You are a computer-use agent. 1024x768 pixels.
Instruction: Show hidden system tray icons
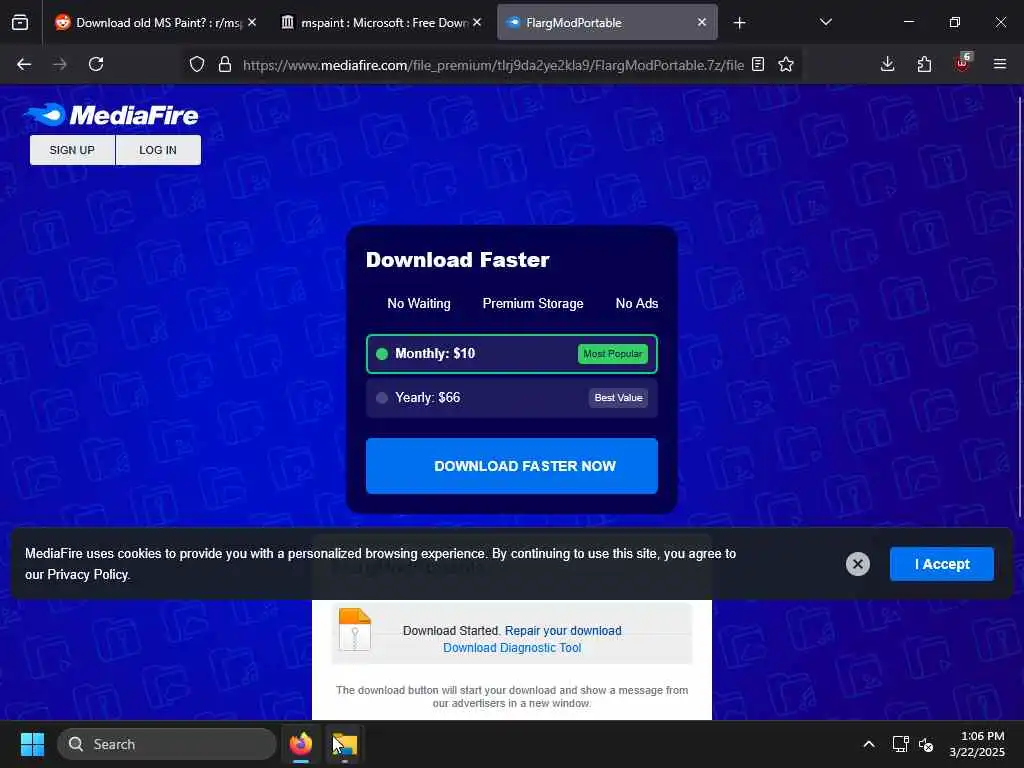(869, 744)
